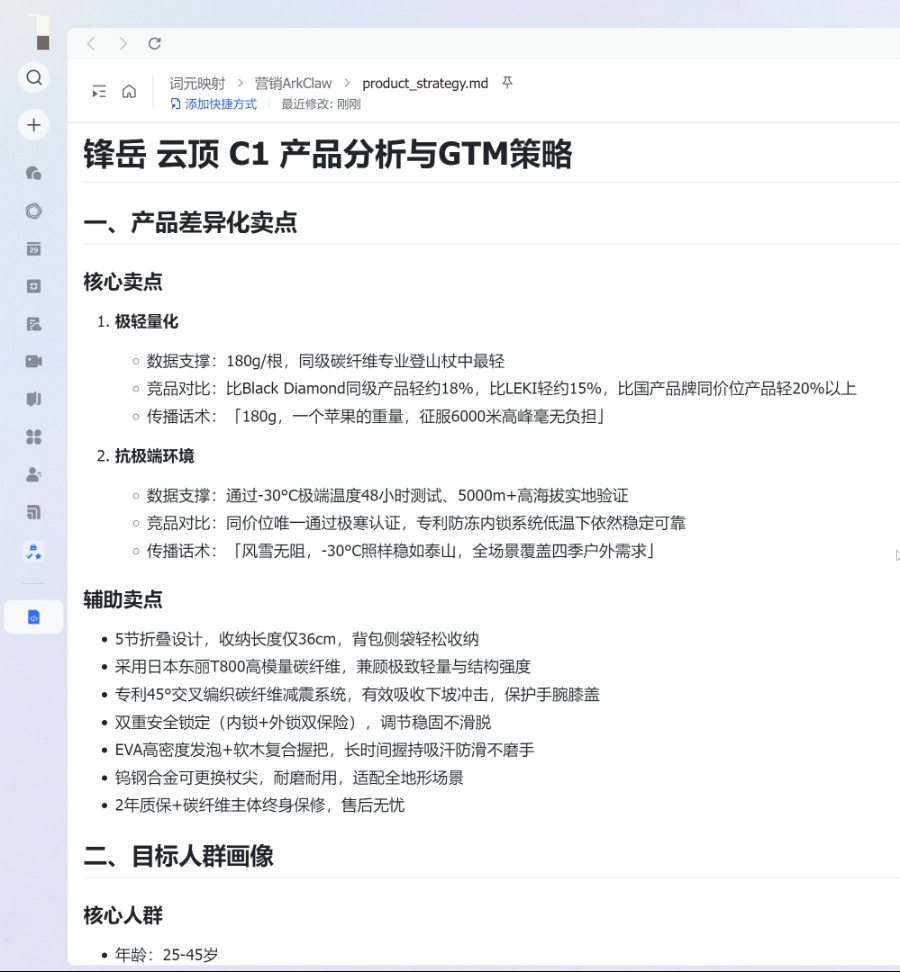Toggle the document outline sidebar icon
Viewport: 900px width, 972px height.
pos(99,92)
